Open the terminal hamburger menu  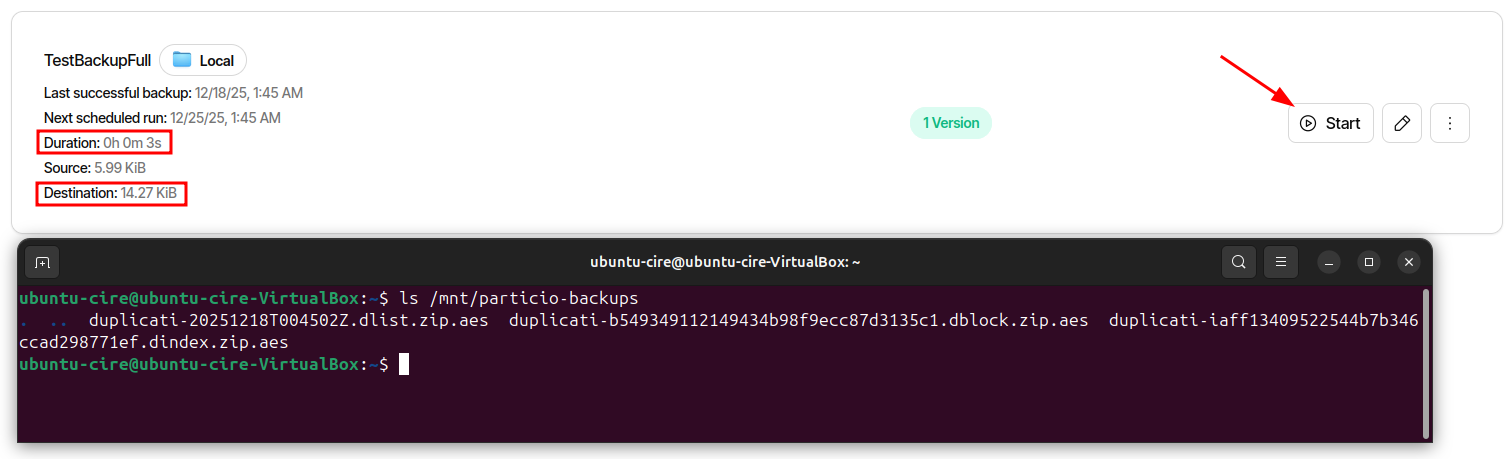click(1281, 262)
